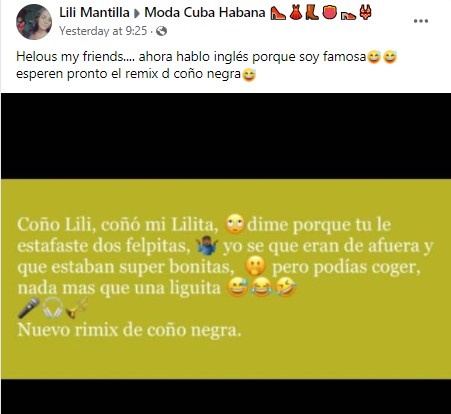The image size is (451, 414).
Task: Open the 'Yesterday at 9:25' timestamp
Action: click(103, 31)
